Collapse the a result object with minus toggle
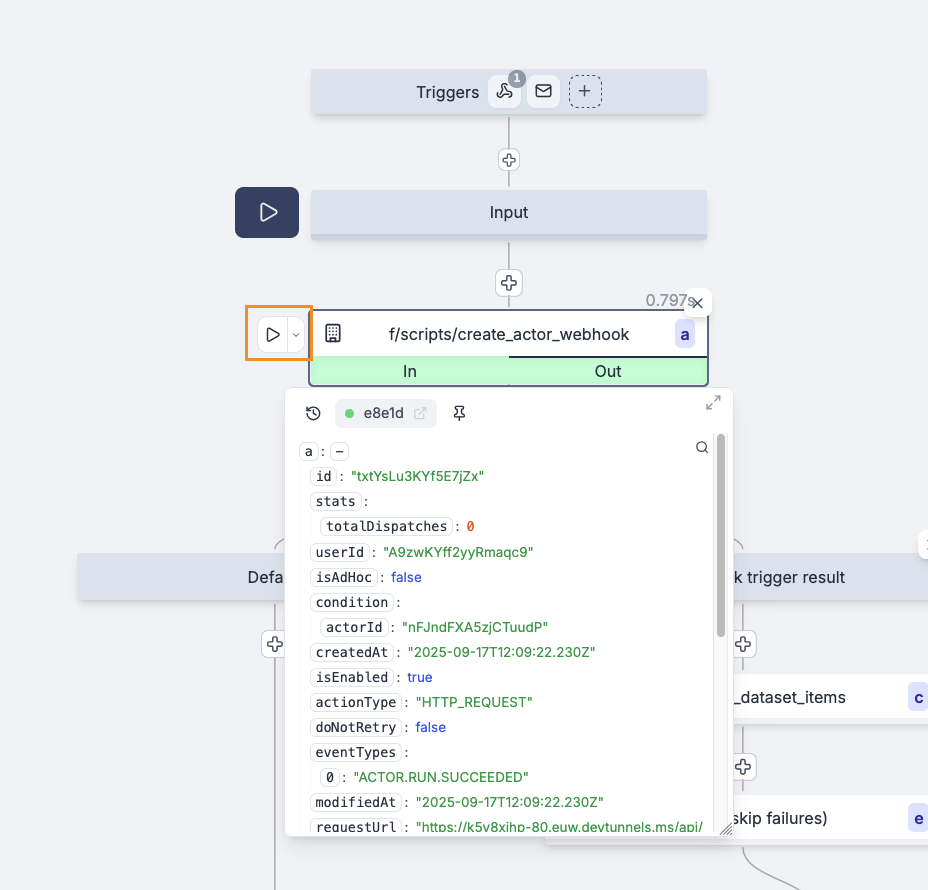Image resolution: width=928 pixels, height=890 pixels. (x=338, y=451)
